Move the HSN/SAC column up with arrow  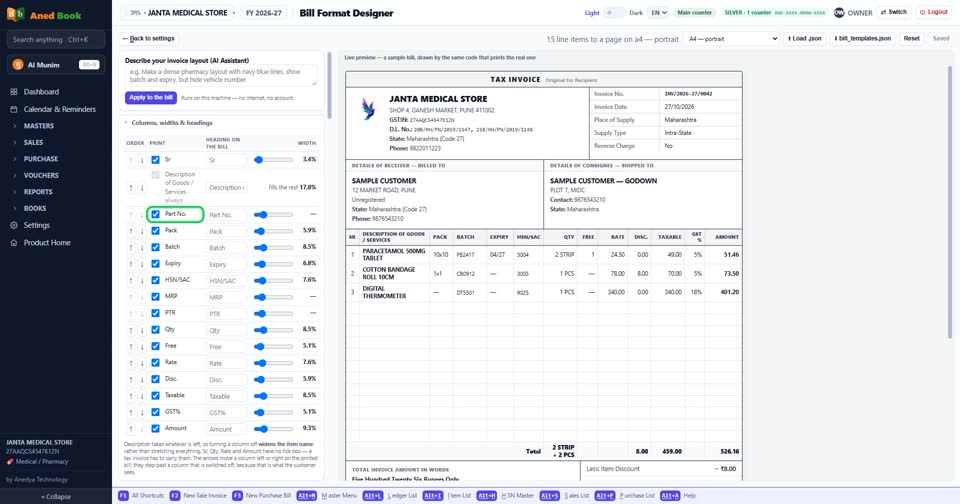click(x=130, y=280)
